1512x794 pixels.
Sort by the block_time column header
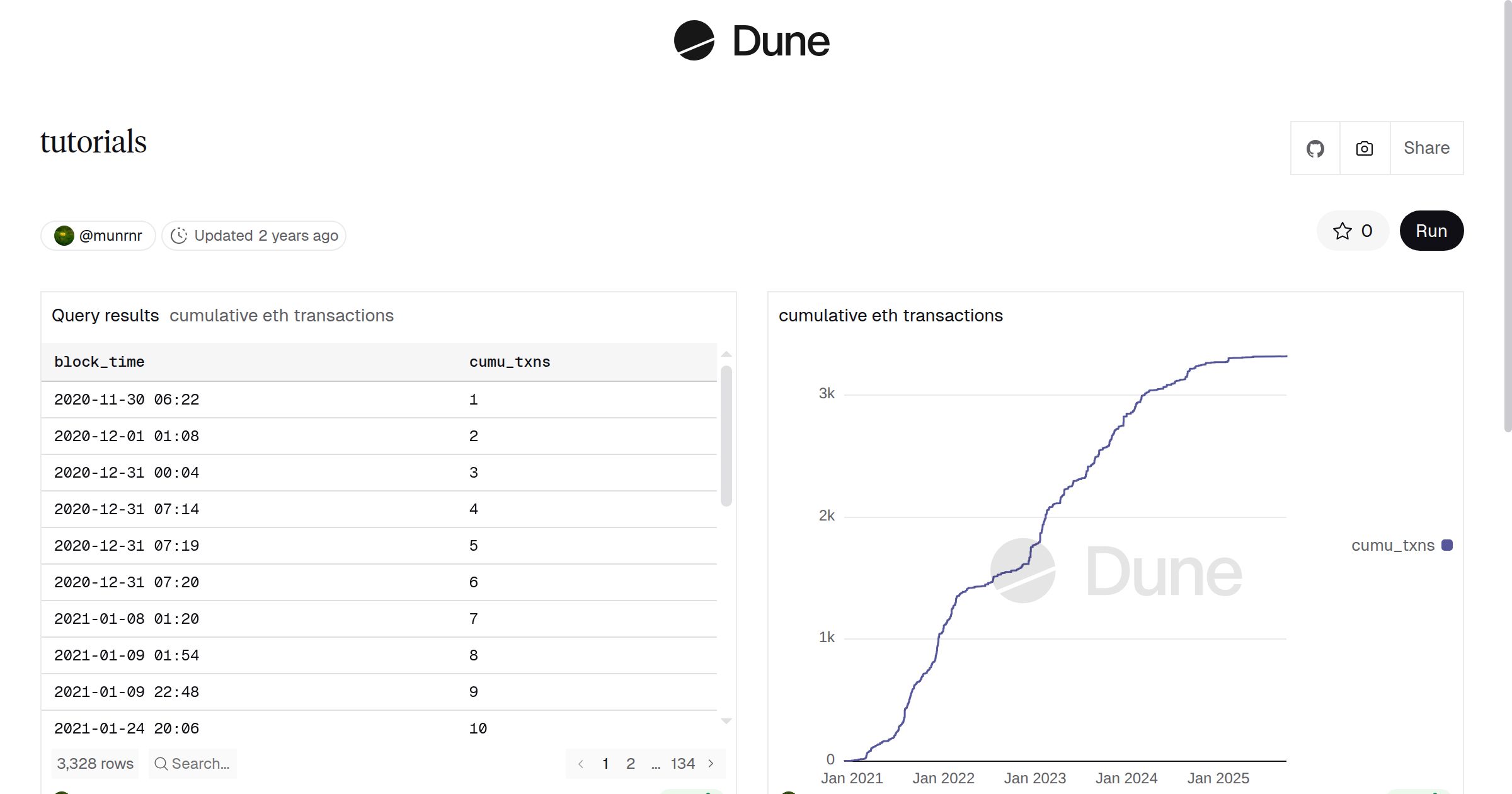click(x=99, y=362)
